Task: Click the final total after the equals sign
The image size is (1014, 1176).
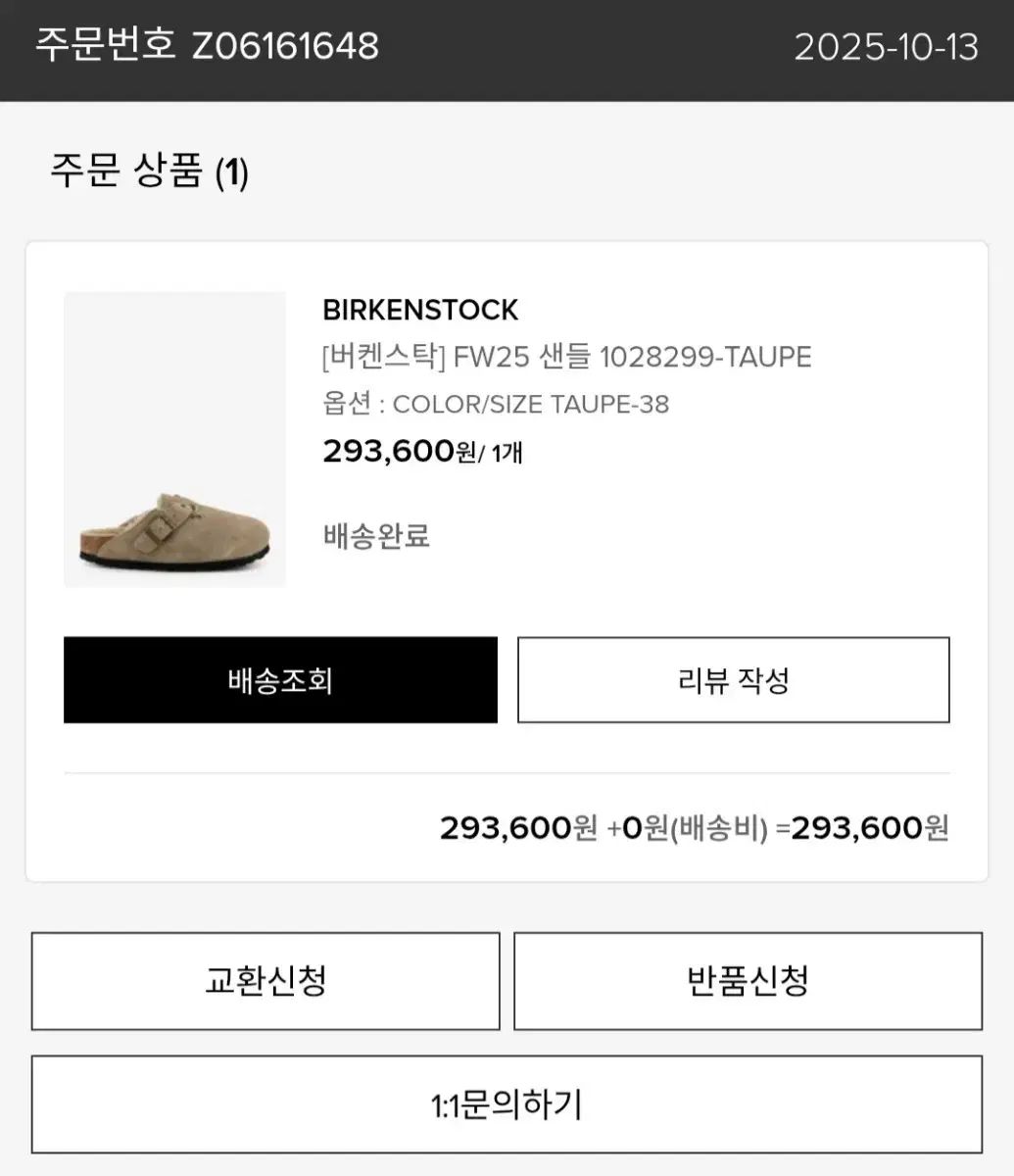Action: click(x=870, y=829)
